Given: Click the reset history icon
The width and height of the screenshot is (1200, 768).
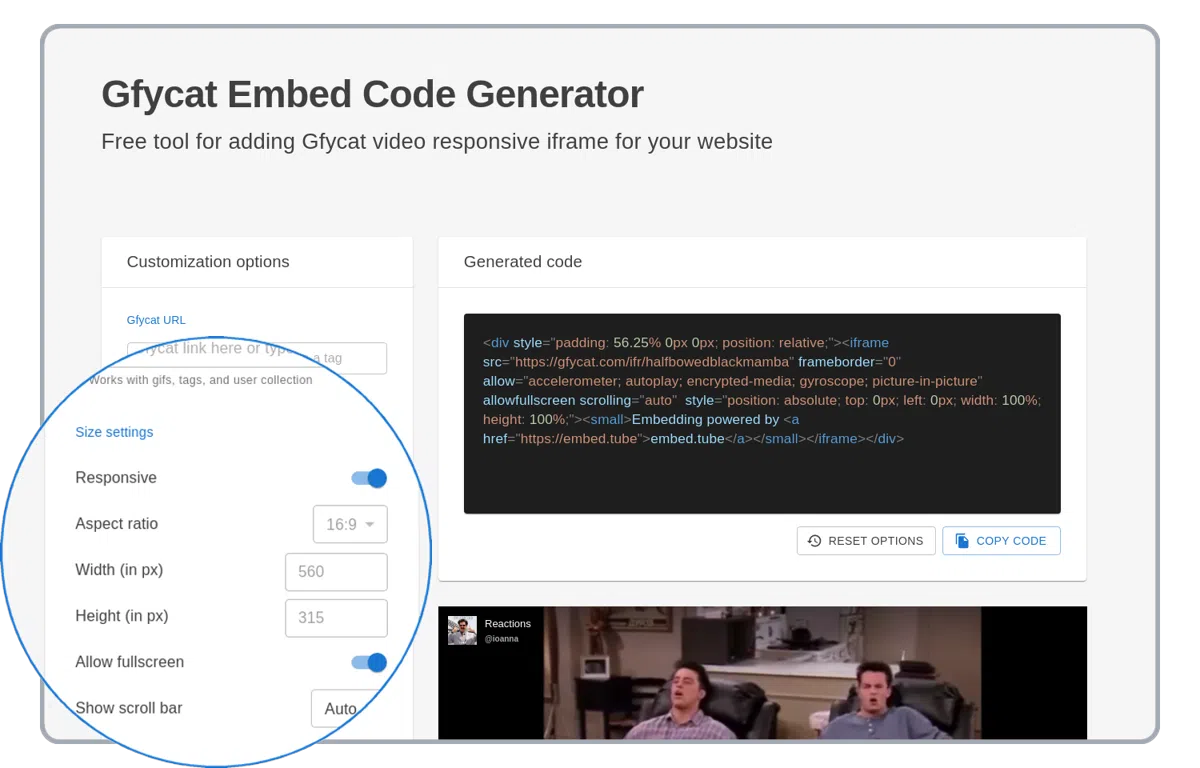Looking at the screenshot, I should point(814,541).
